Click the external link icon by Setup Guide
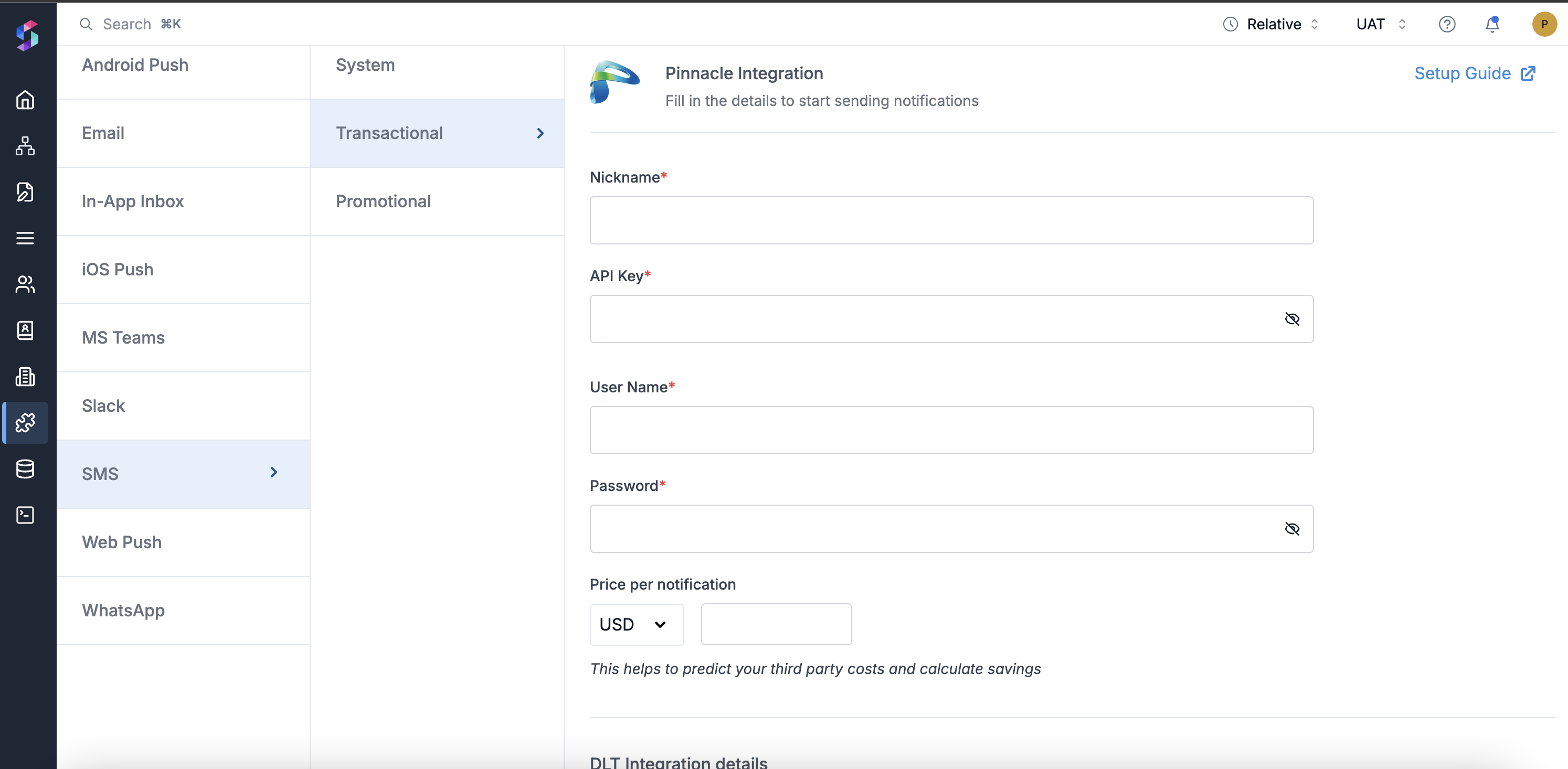Viewport: 1568px width, 769px height. (x=1528, y=73)
